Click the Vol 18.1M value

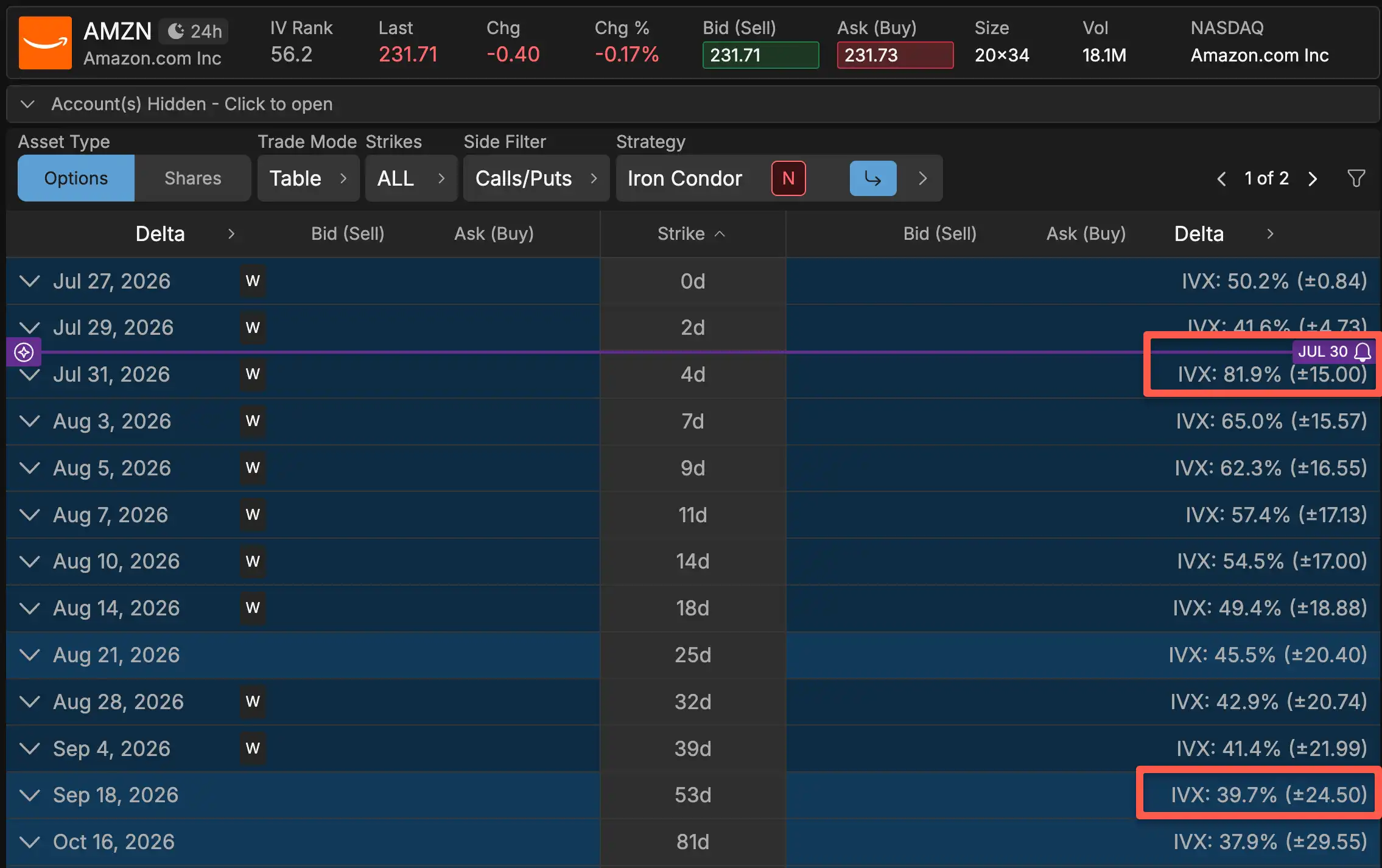(1104, 55)
